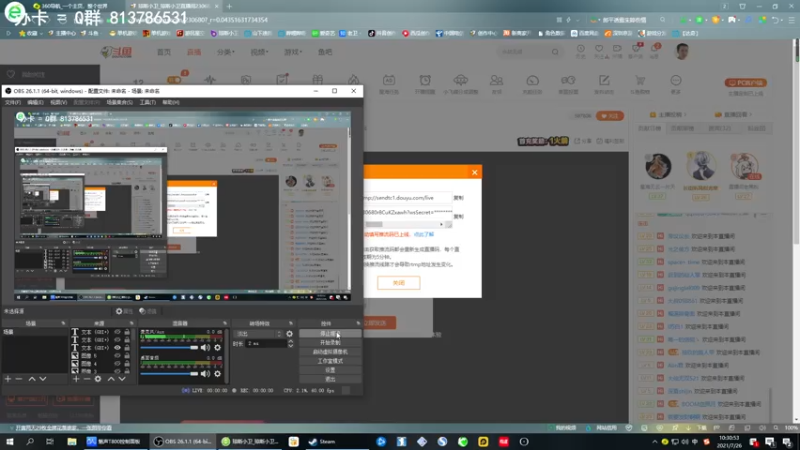Open OBS source Properties button above docks
Image resolution: width=800 pixels, height=450 pixels.
coord(124,311)
